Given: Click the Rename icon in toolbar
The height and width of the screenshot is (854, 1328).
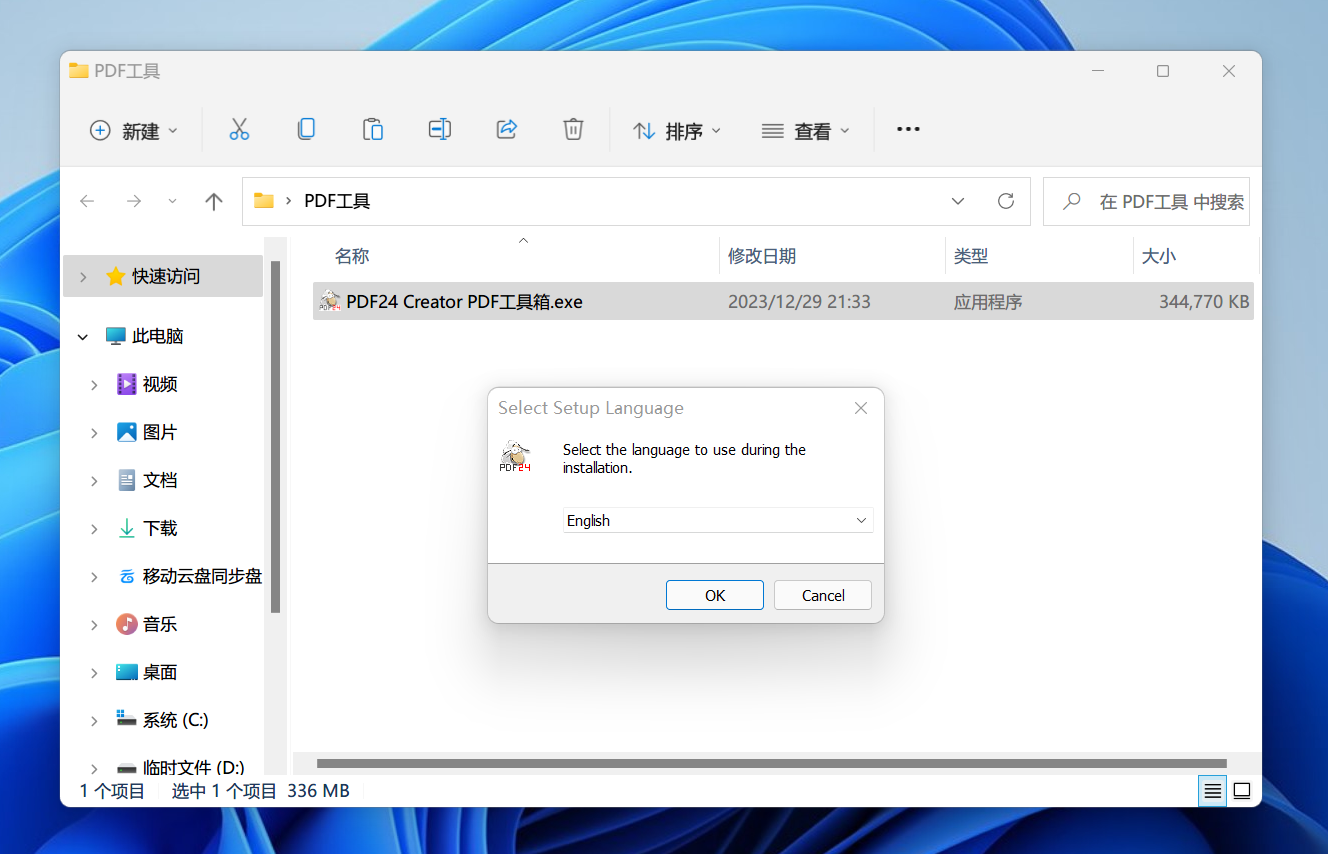Looking at the screenshot, I should click(x=439, y=129).
